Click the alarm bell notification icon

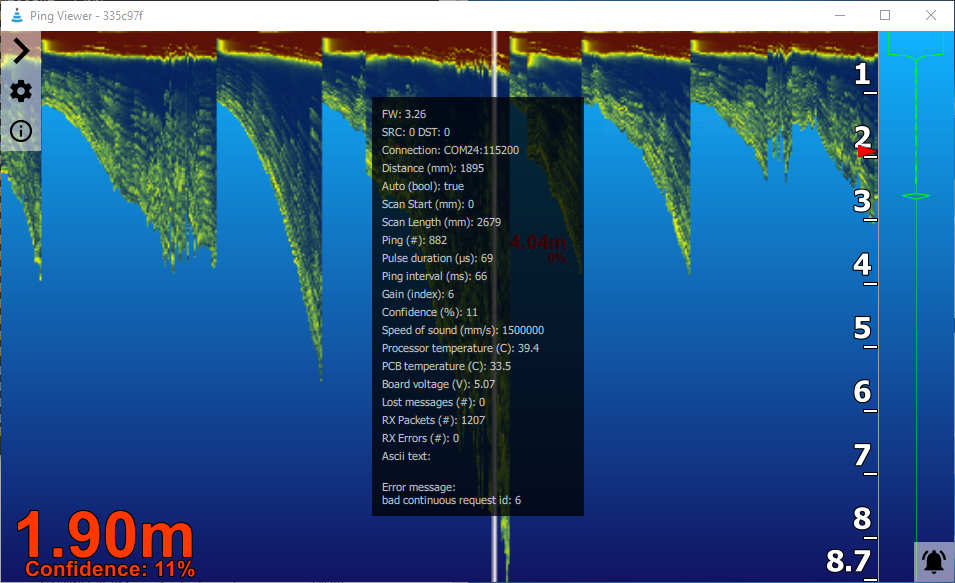coord(934,561)
